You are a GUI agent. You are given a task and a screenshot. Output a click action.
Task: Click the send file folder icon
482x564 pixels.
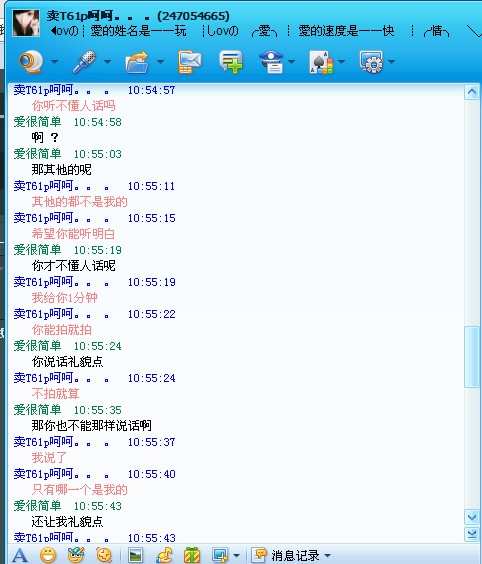(137, 63)
